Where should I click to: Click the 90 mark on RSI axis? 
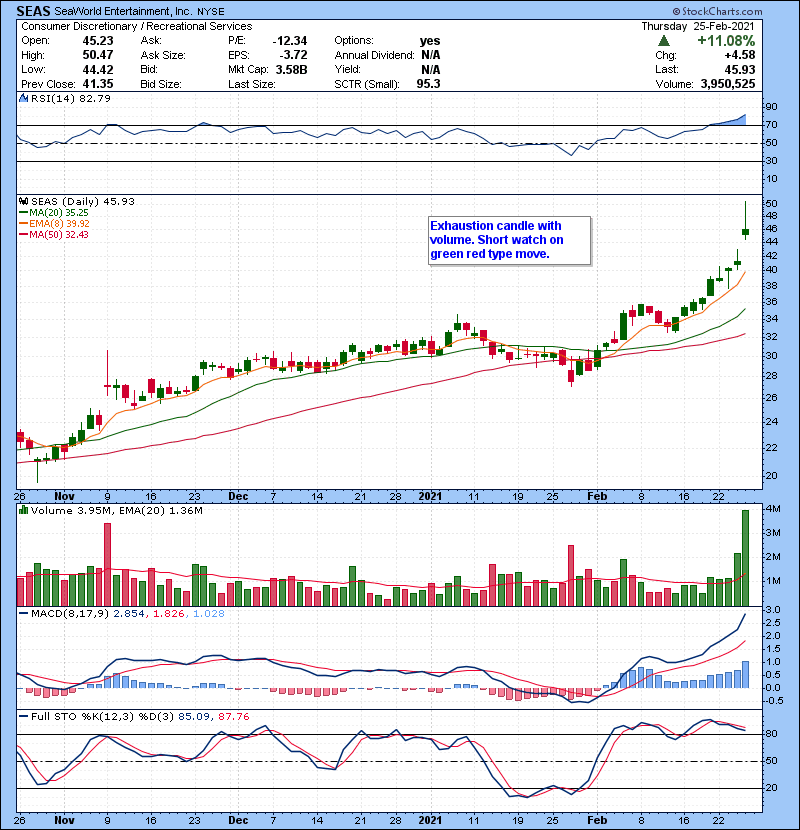pos(771,107)
